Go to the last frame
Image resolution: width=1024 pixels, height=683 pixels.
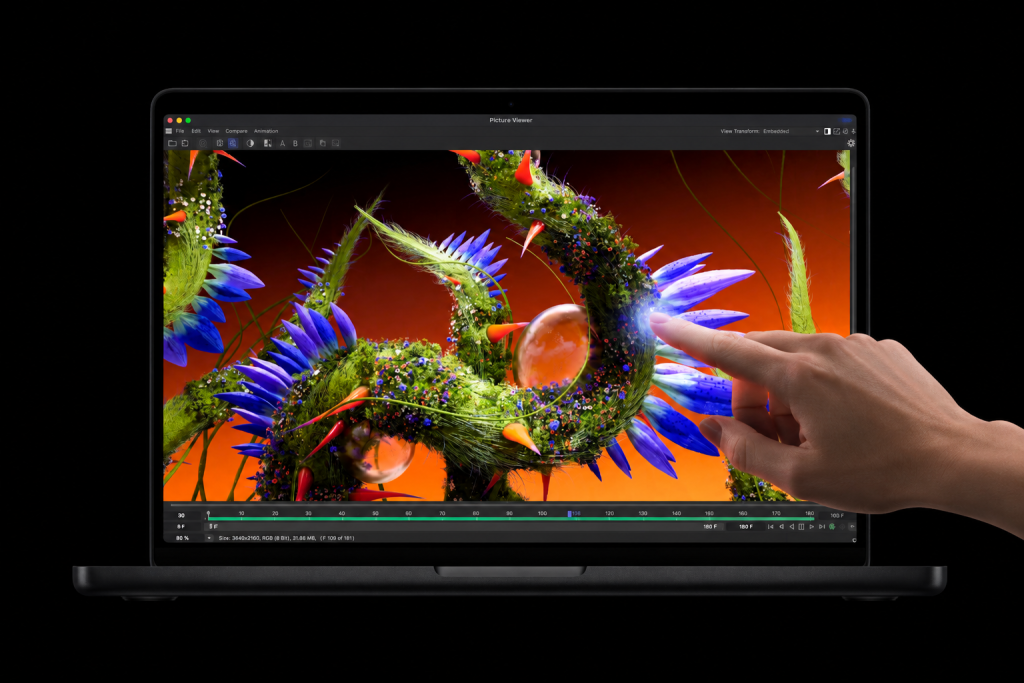coord(822,526)
